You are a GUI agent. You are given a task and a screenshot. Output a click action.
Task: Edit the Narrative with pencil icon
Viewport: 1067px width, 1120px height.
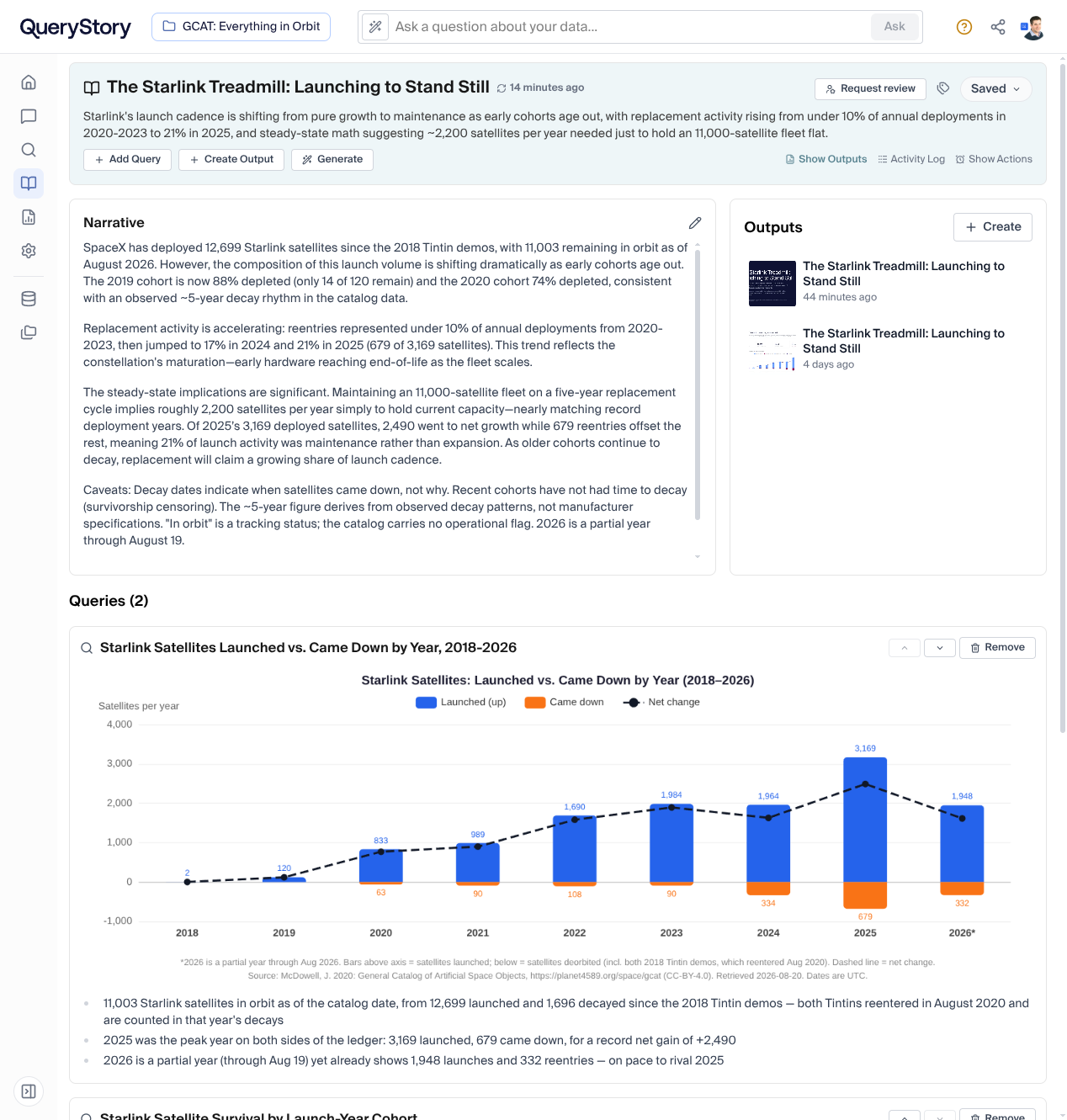695,223
